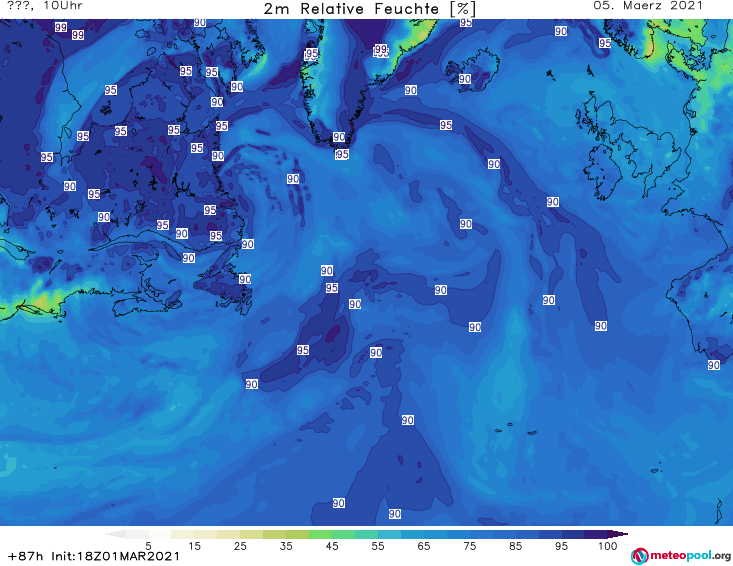
Task: Pick the dark purple color bar segment left of 100
Action: 596,534
